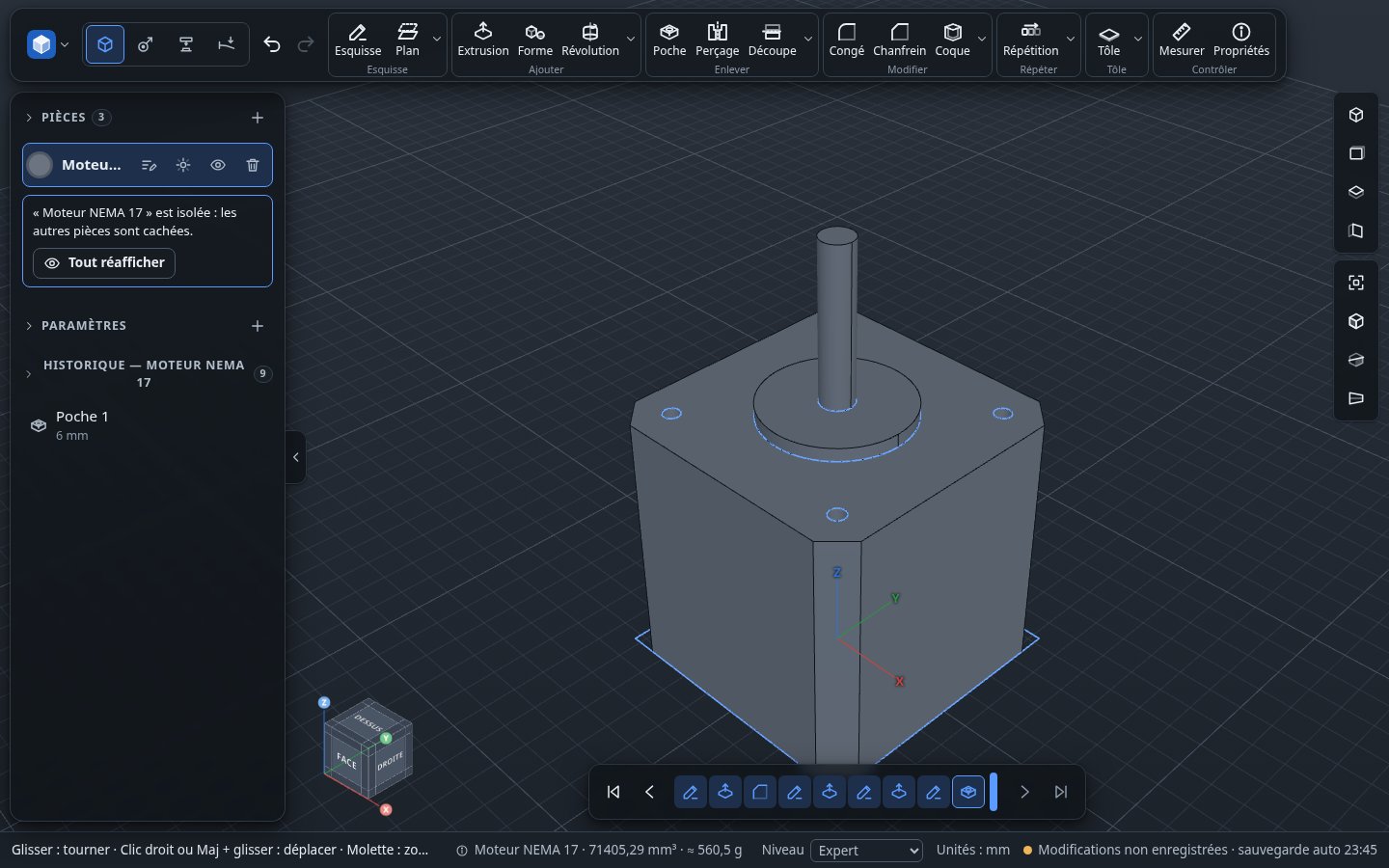This screenshot has width=1389, height=868.
Task: Use the Coque shell tool
Action: tap(953, 40)
